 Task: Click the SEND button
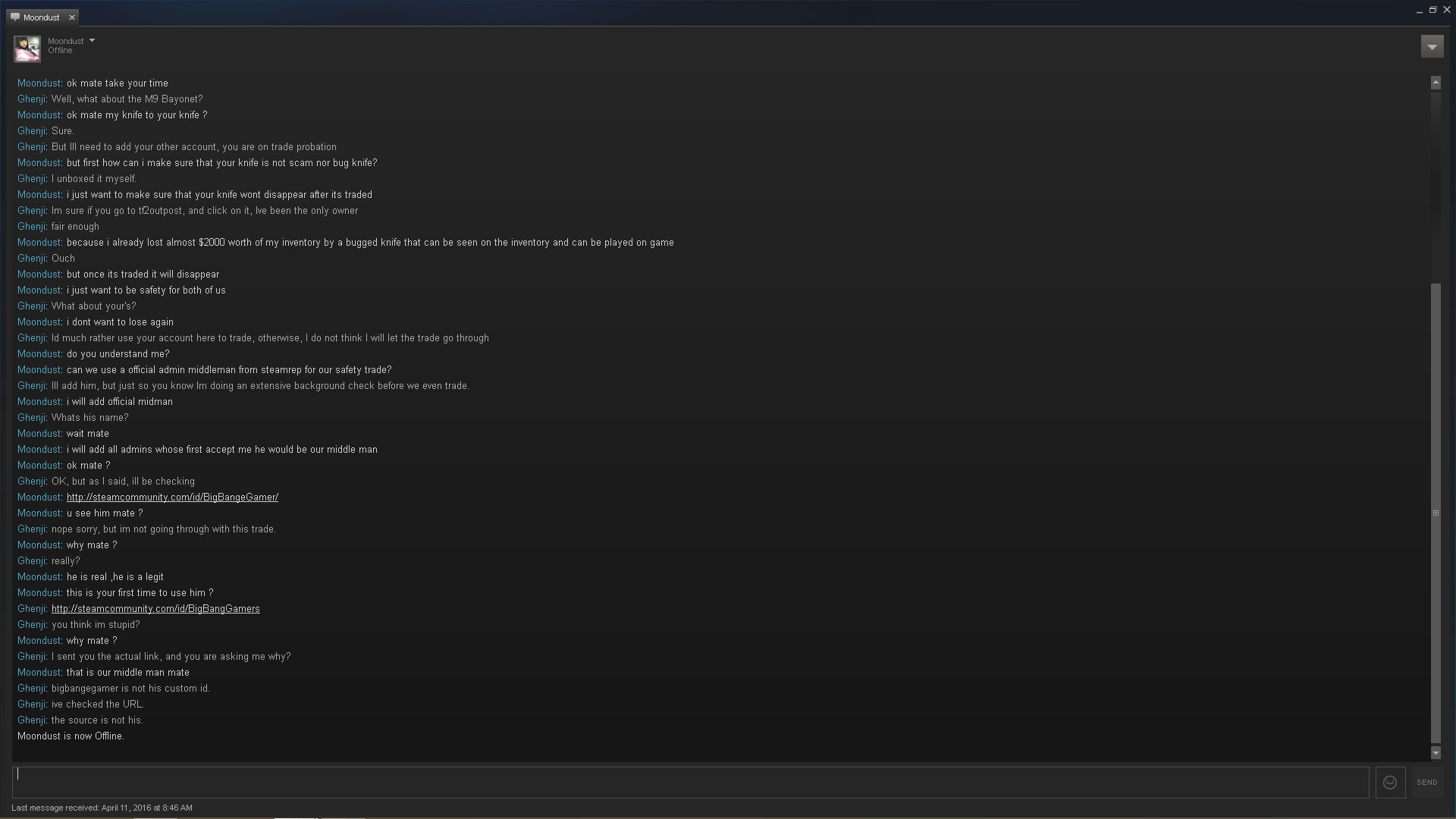(1426, 783)
